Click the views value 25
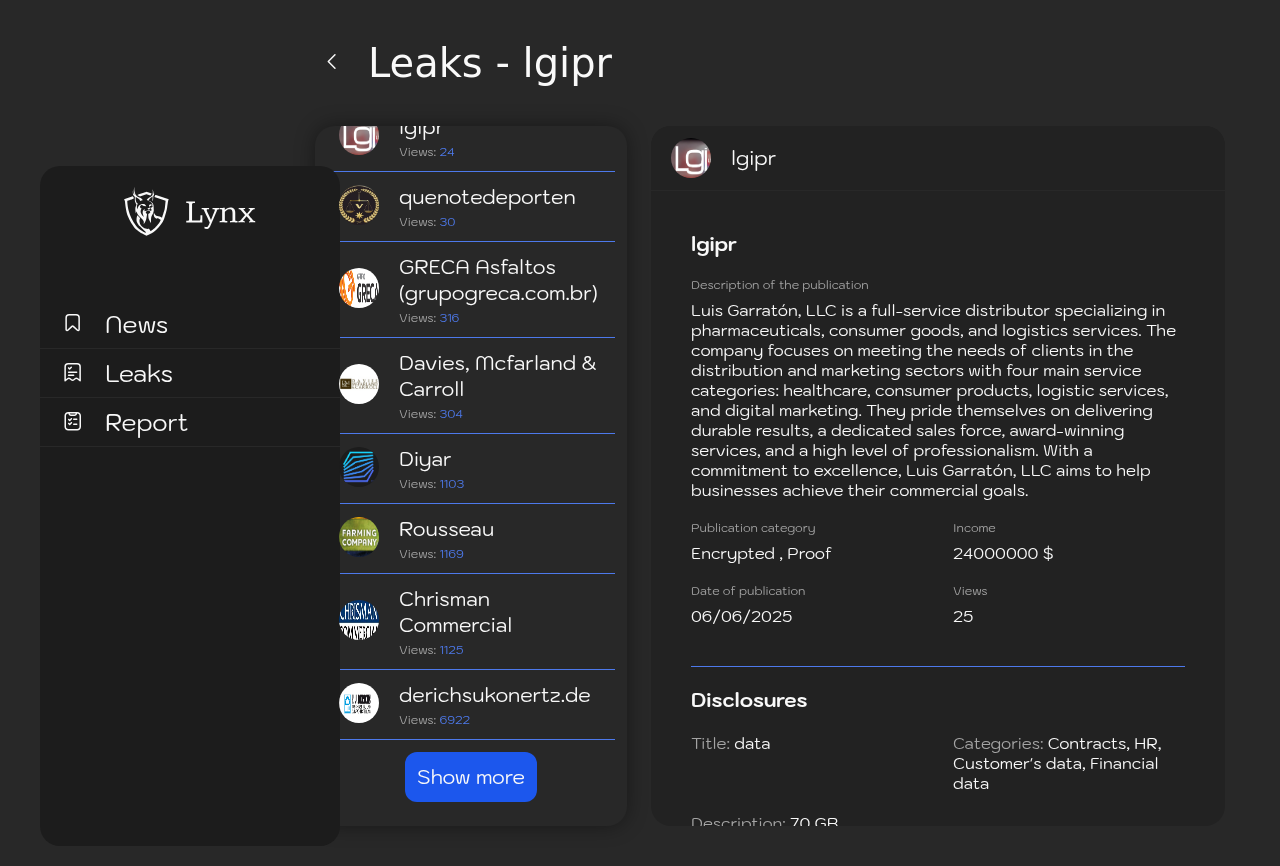1280x866 pixels. [963, 616]
